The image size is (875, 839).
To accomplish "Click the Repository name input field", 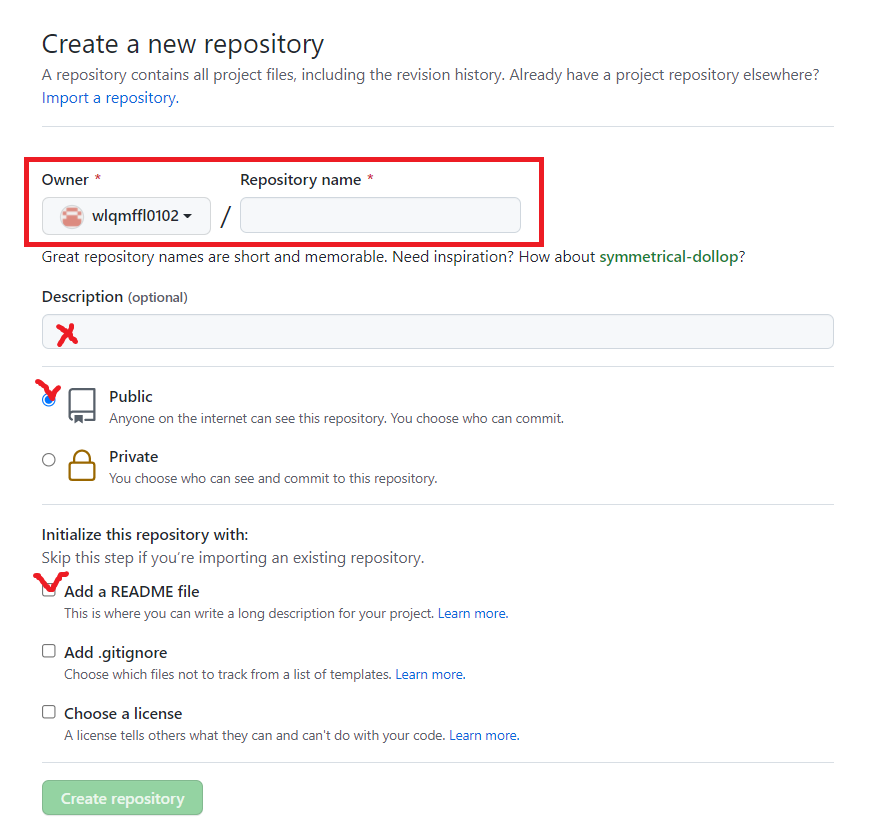I will pos(380,216).
